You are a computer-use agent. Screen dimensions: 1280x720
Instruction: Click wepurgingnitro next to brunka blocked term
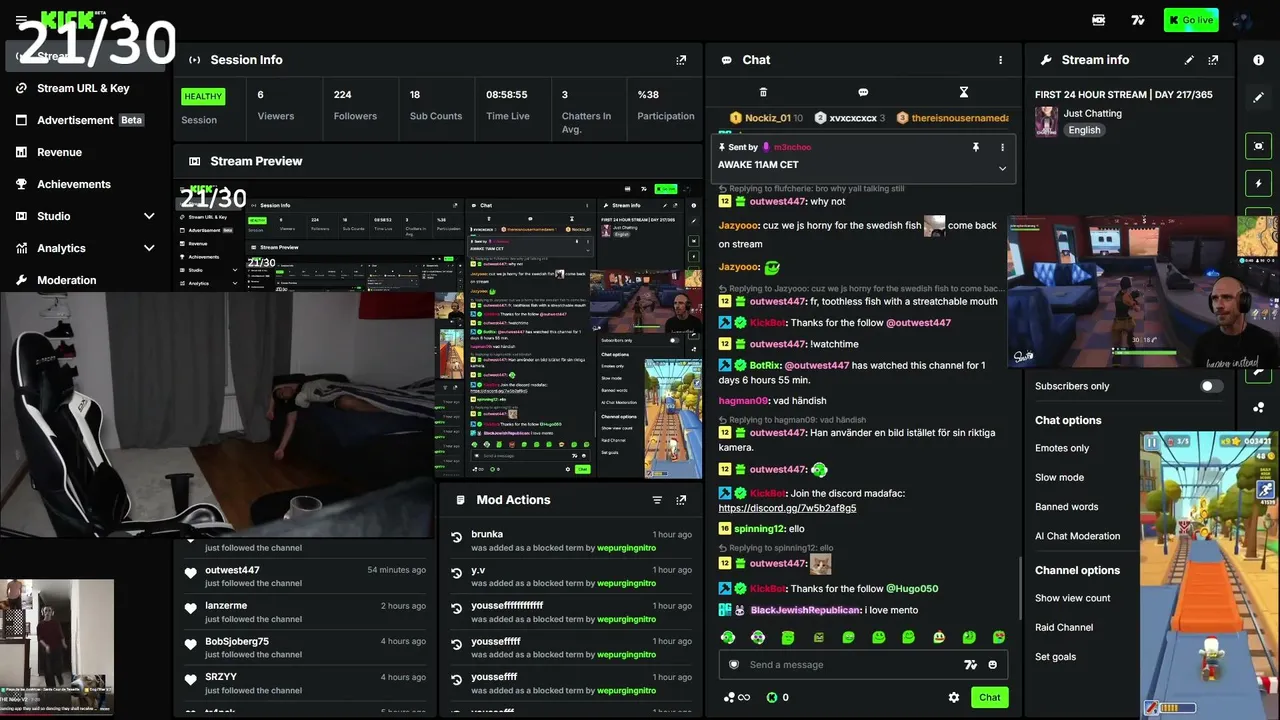pos(626,548)
